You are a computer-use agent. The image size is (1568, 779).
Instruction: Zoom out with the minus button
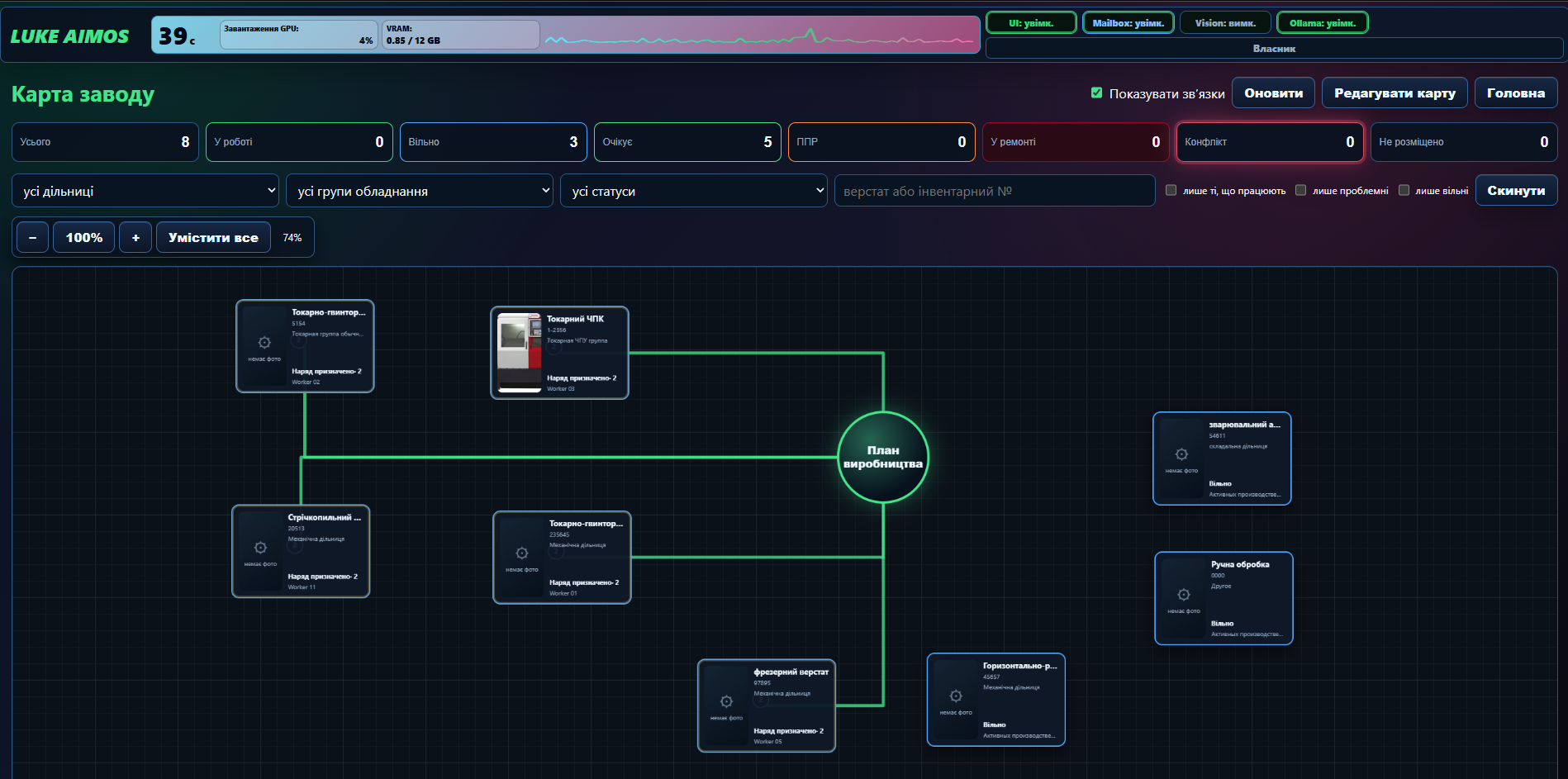tap(32, 238)
